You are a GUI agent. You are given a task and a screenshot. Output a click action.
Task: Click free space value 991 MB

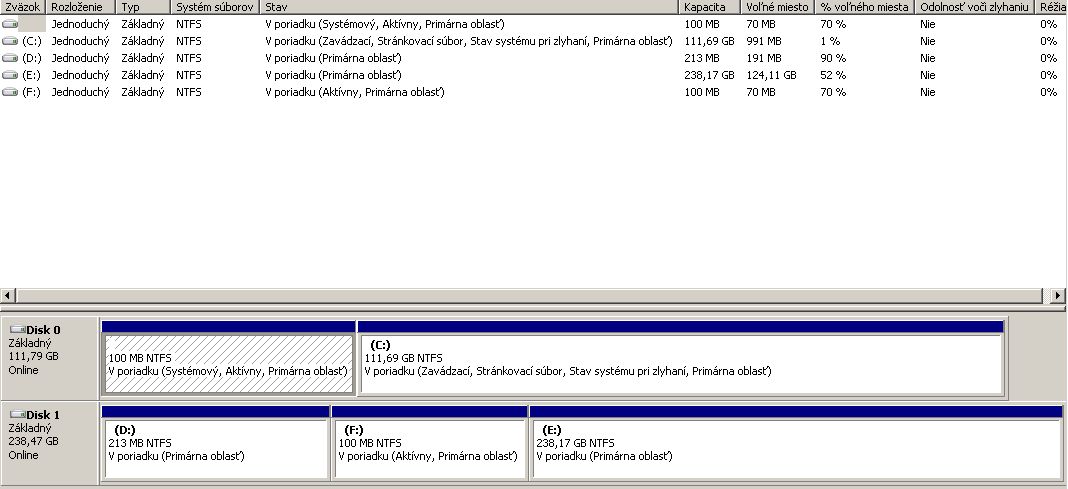(764, 41)
